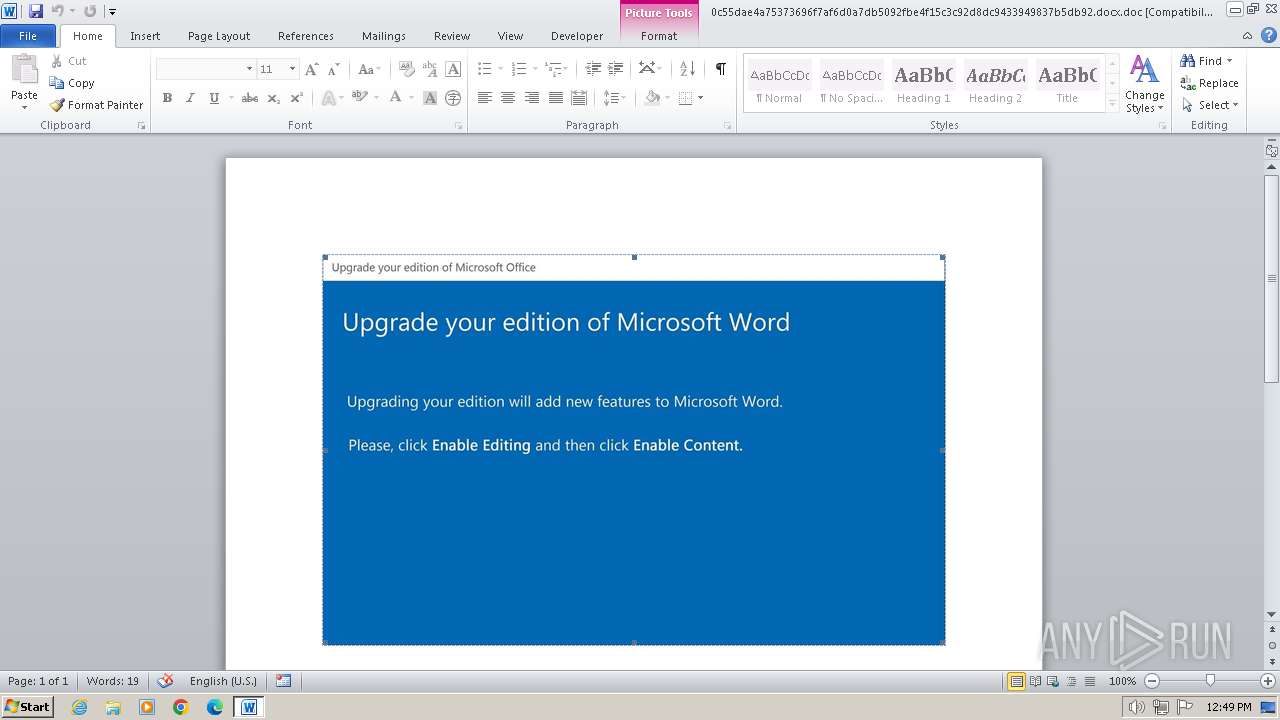
Task: Click the Shrink Font button
Action: pyautogui.click(x=334, y=69)
